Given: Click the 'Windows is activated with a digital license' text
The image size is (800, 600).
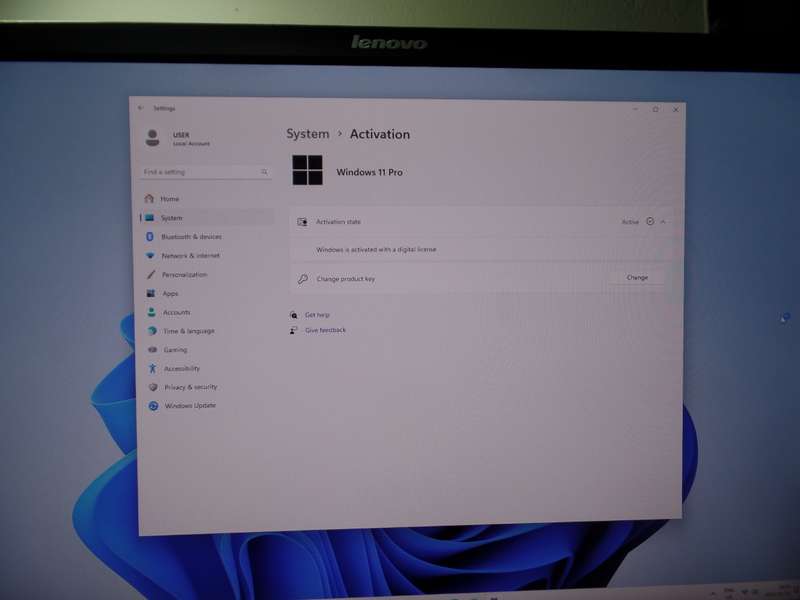Looking at the screenshot, I should [376, 249].
